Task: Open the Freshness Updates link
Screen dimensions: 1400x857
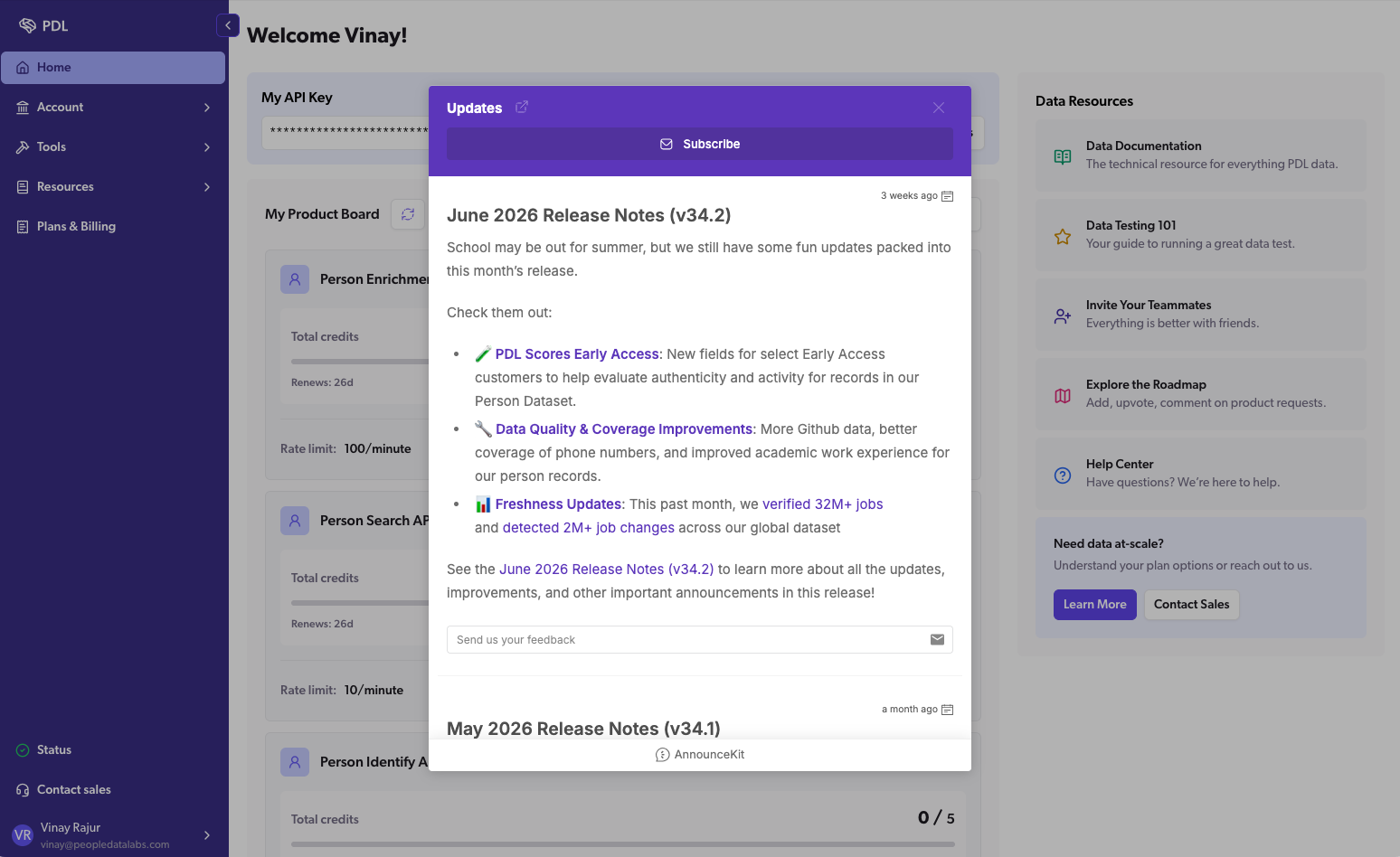Action: coord(558,504)
